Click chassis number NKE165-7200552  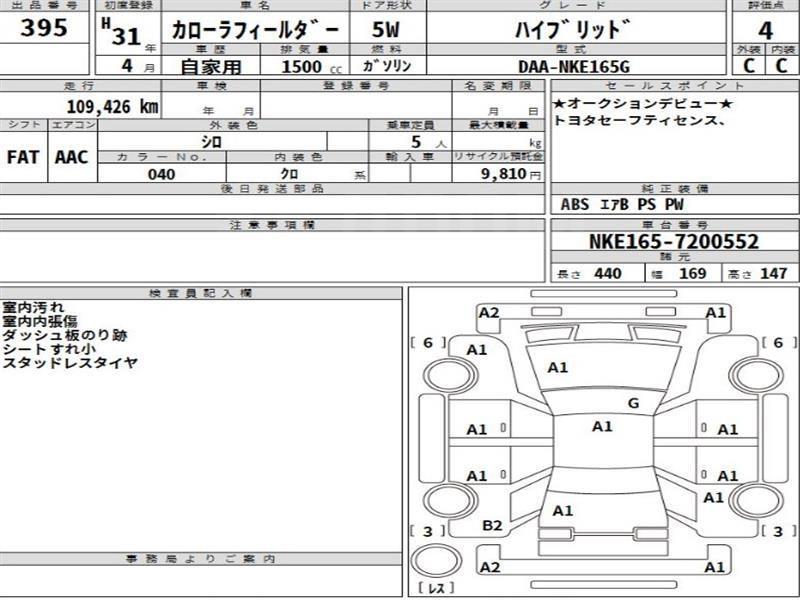[674, 241]
